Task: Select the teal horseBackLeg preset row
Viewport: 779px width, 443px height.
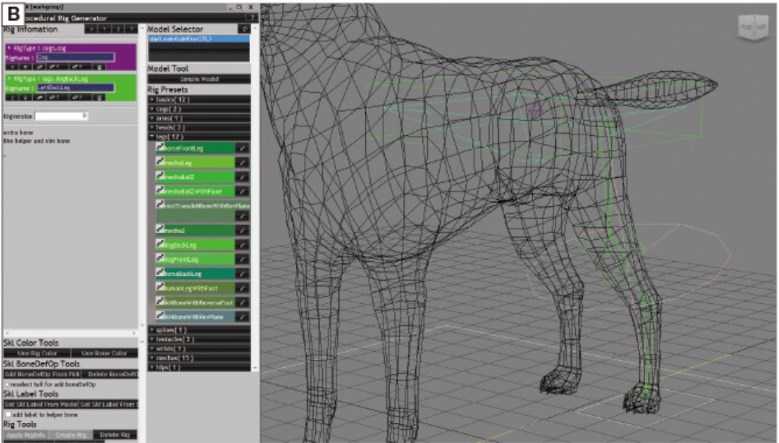Action: 195,274
